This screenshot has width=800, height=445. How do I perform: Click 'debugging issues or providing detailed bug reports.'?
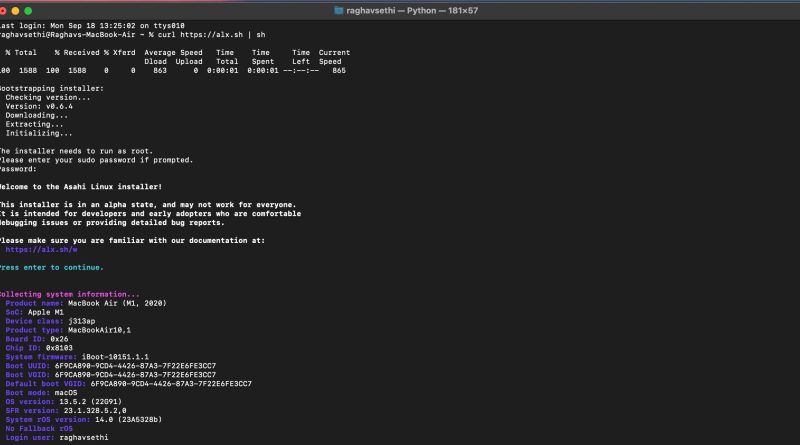point(112,222)
